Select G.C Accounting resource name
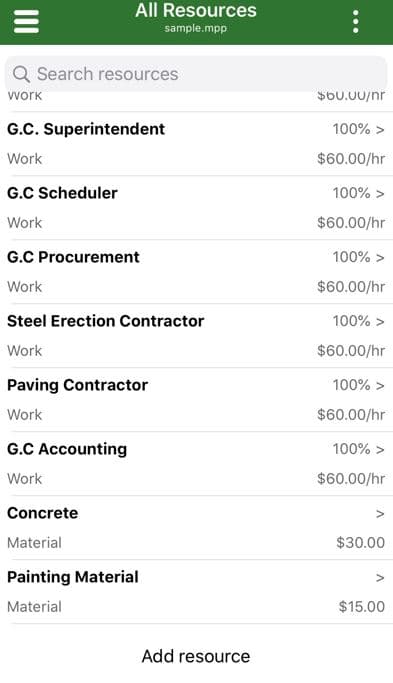 [67, 449]
